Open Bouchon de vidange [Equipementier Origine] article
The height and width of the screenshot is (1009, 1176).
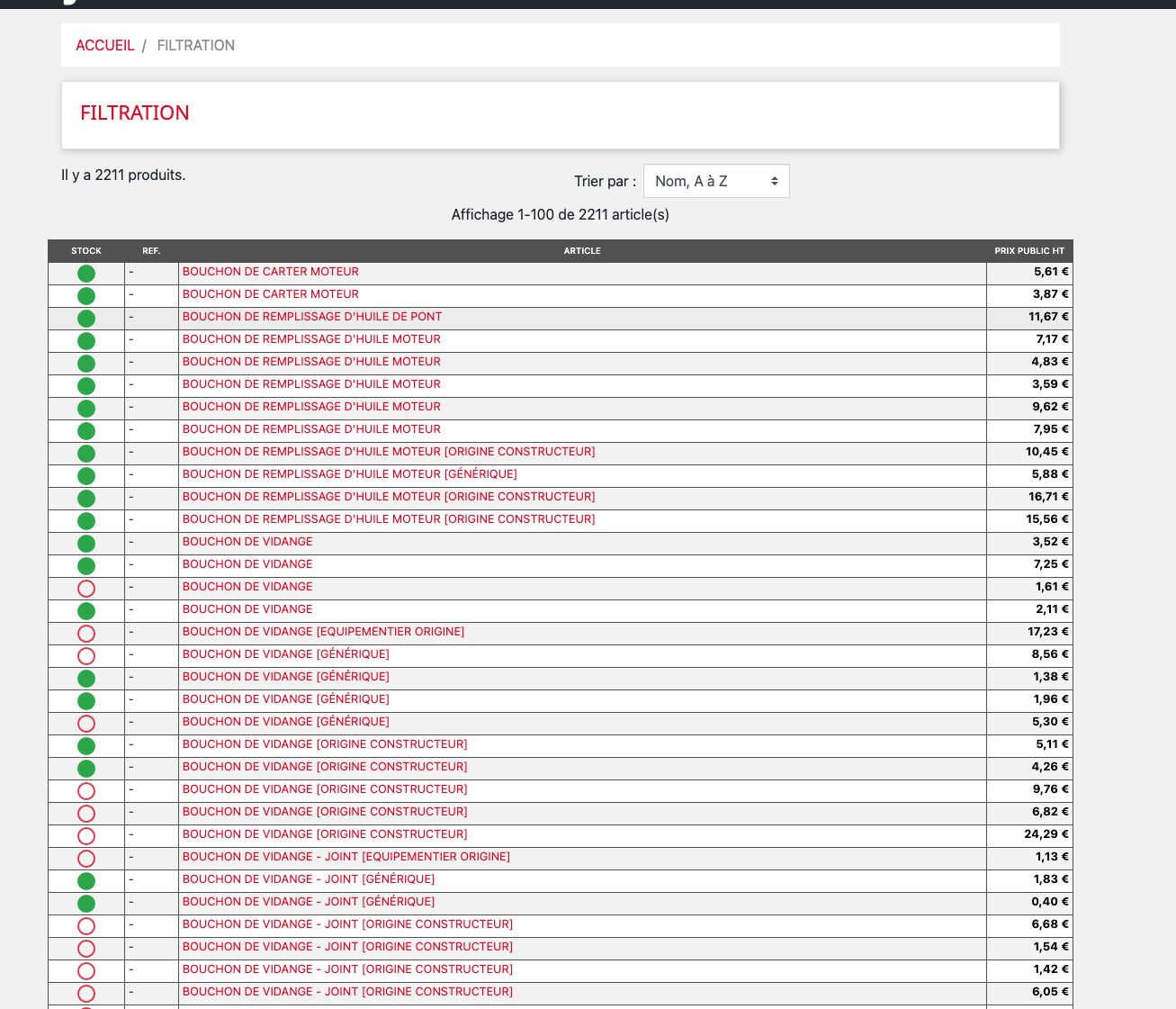coord(323,632)
